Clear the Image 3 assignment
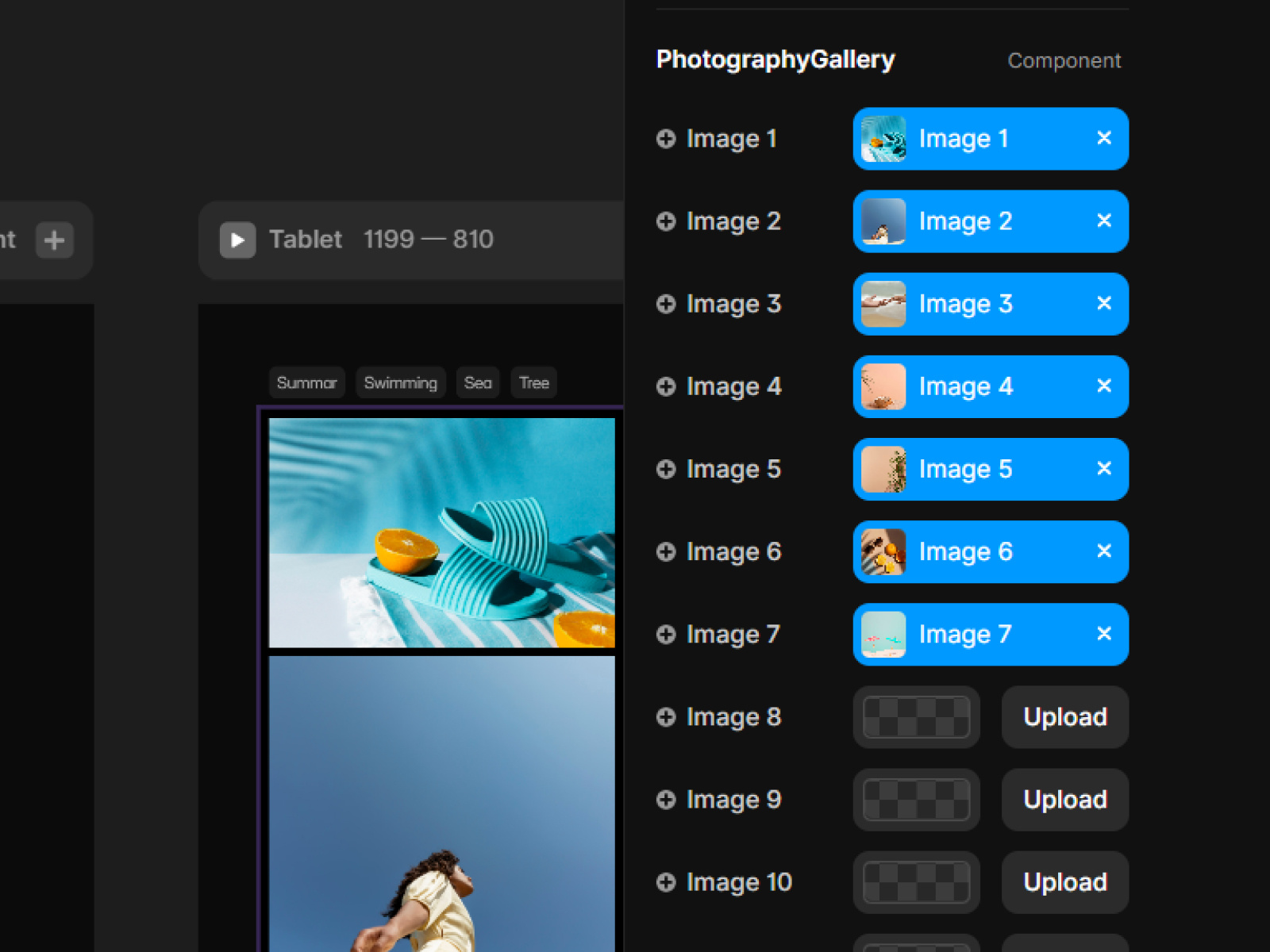 pos(1103,303)
